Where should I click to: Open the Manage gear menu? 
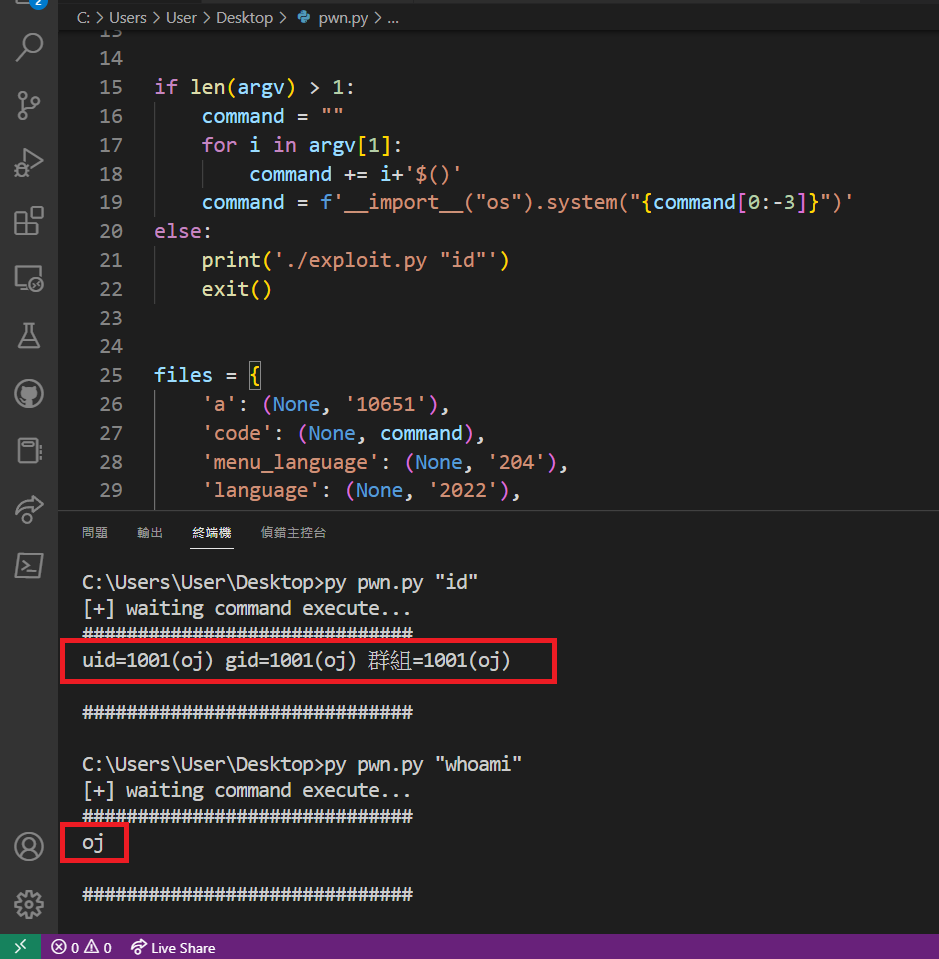pos(29,904)
